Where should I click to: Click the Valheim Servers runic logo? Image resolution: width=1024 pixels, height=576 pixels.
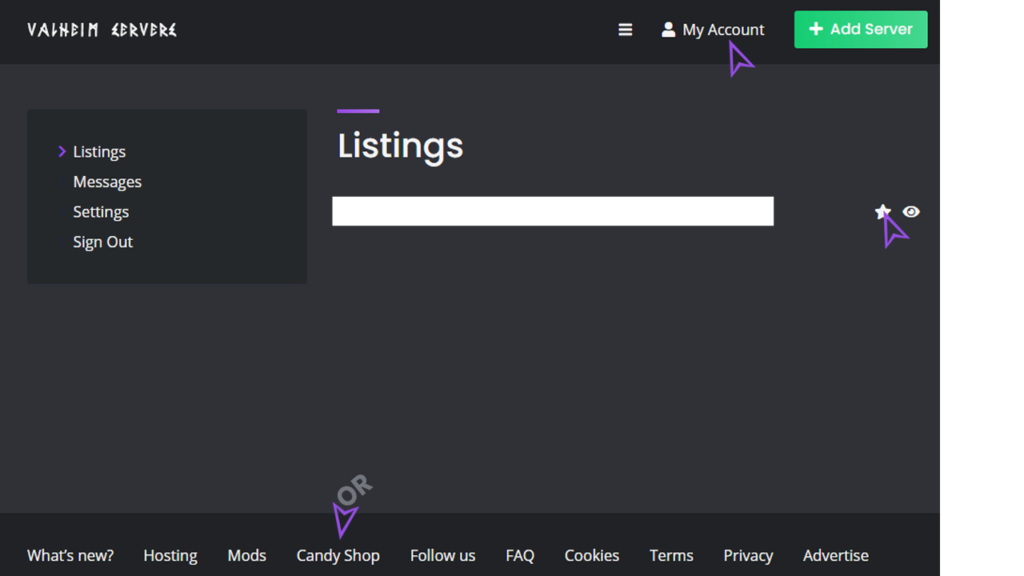tap(102, 30)
